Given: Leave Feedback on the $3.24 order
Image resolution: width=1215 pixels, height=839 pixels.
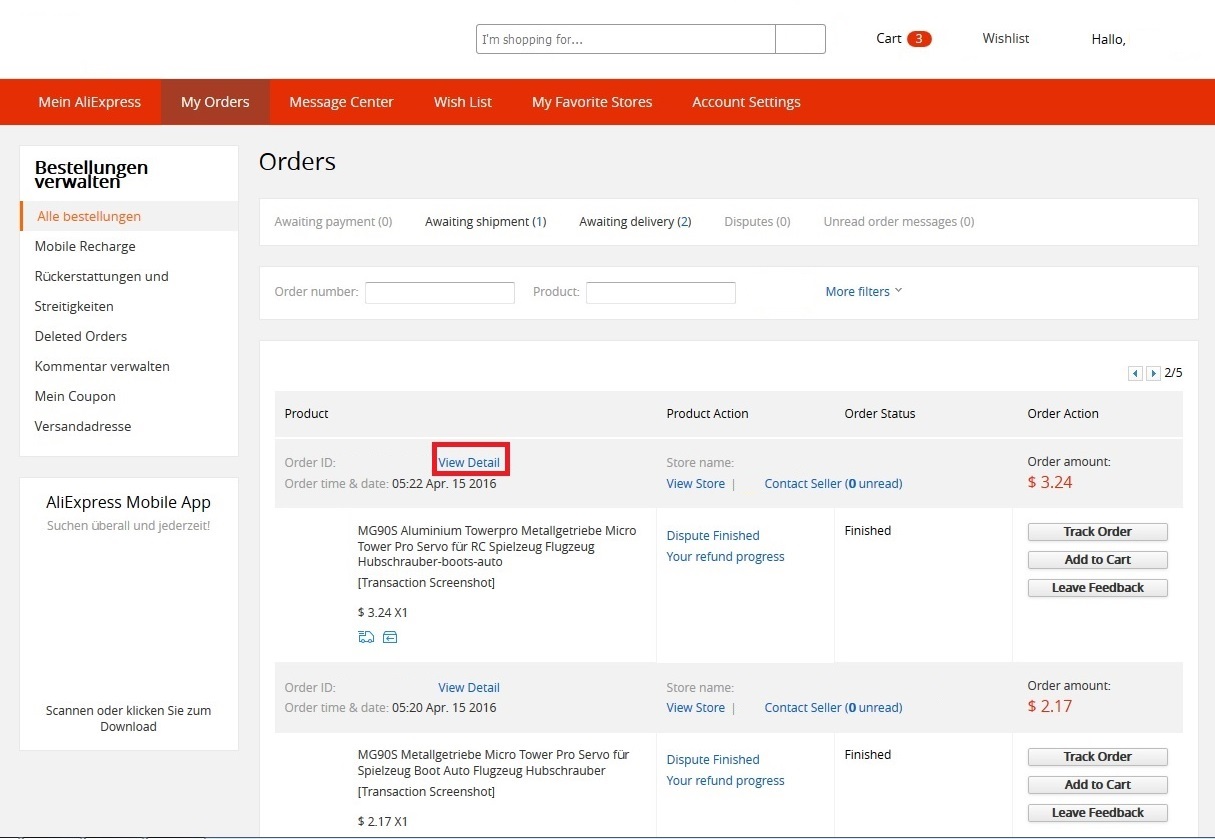Looking at the screenshot, I should (1098, 588).
